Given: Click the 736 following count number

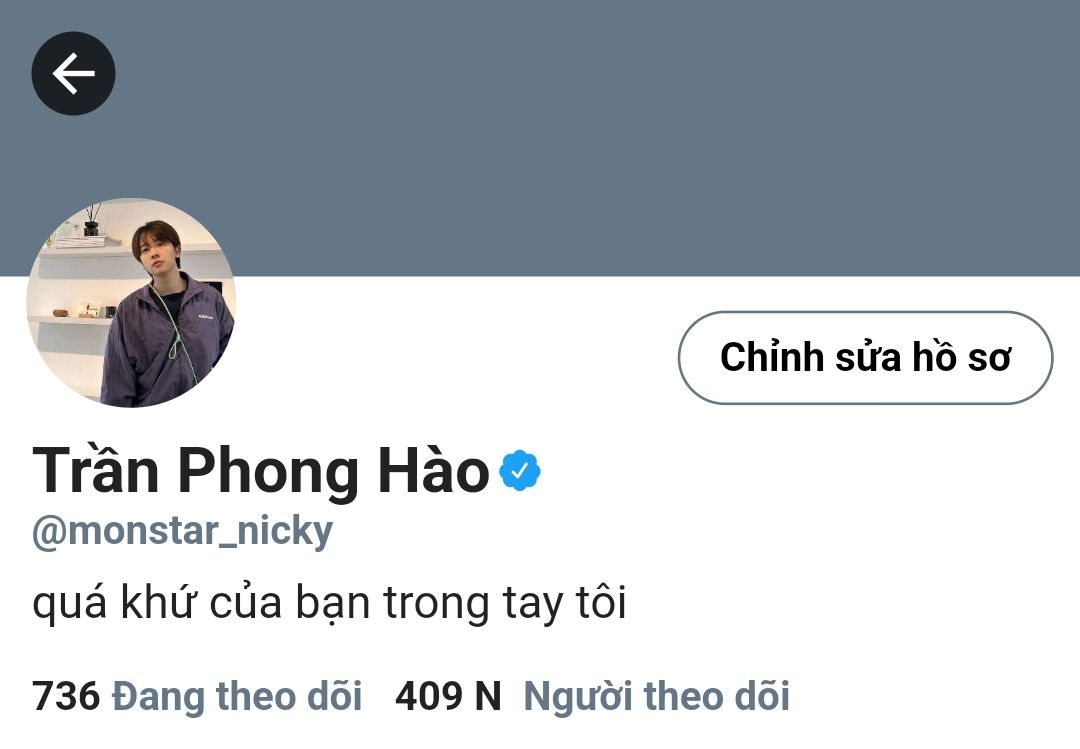Looking at the screenshot, I should [x=66, y=696].
